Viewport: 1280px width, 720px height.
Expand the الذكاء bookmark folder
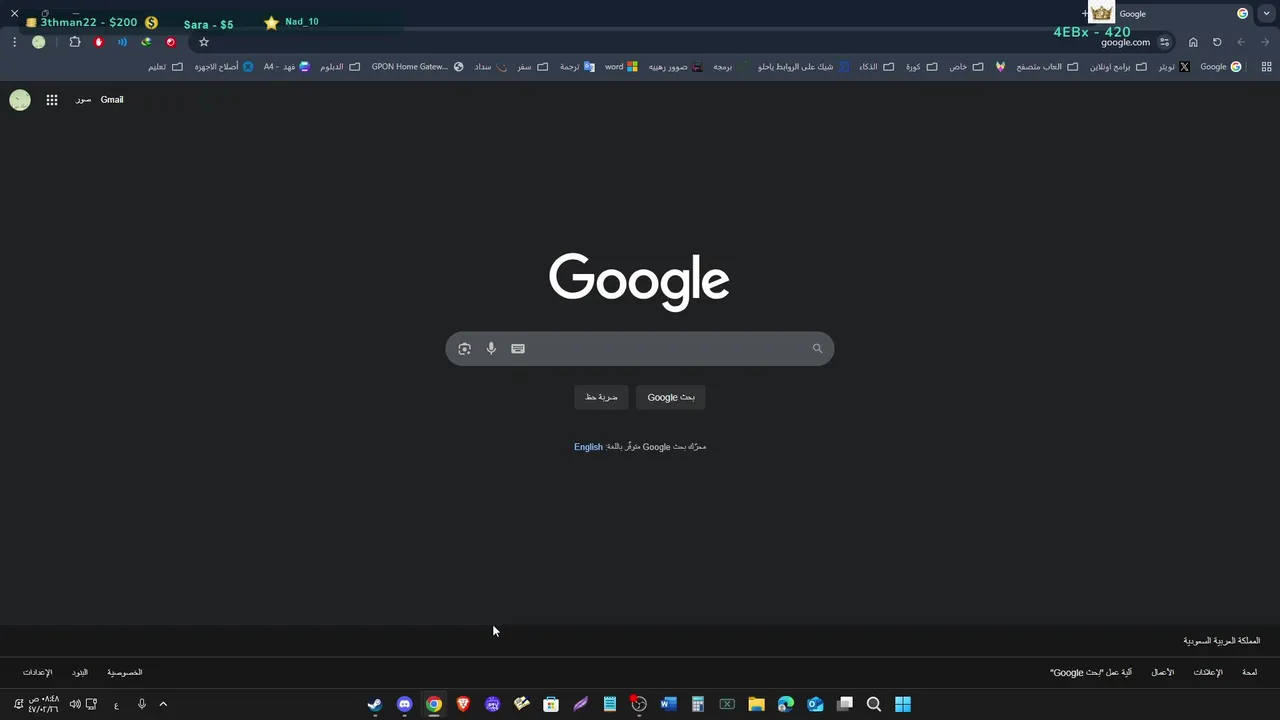876,67
